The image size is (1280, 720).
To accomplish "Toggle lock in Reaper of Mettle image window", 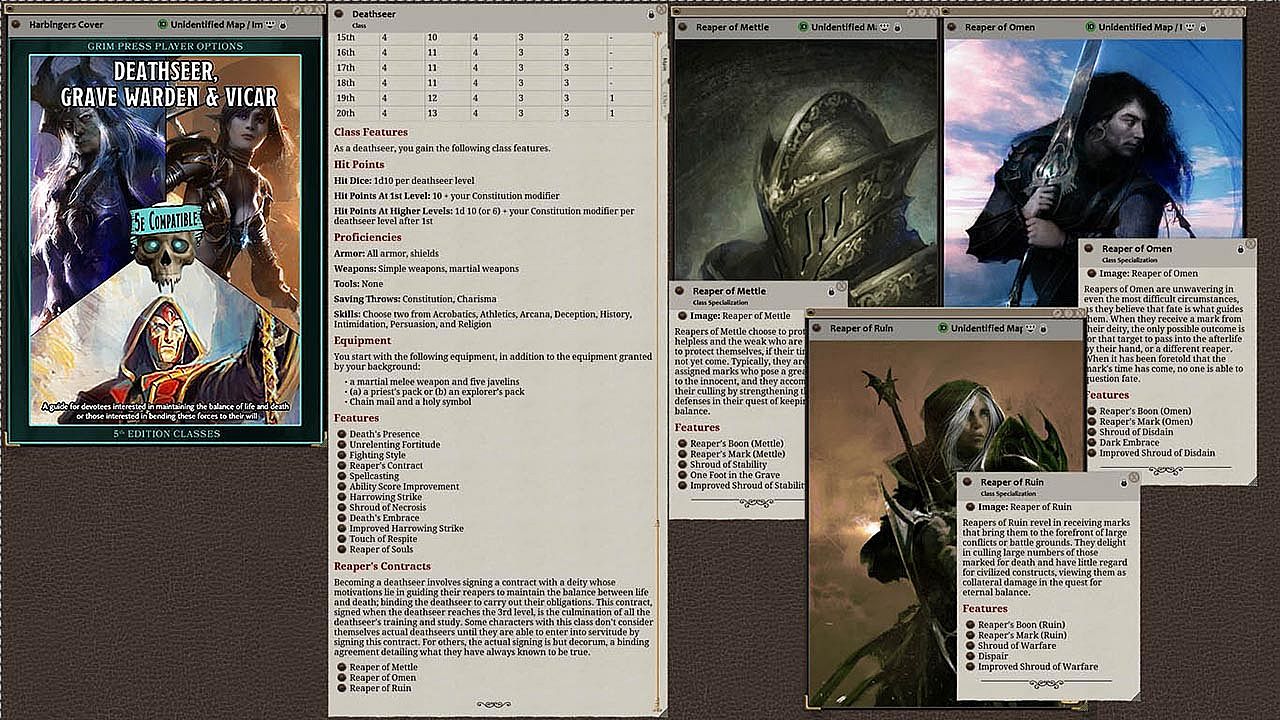I will click(x=896, y=27).
